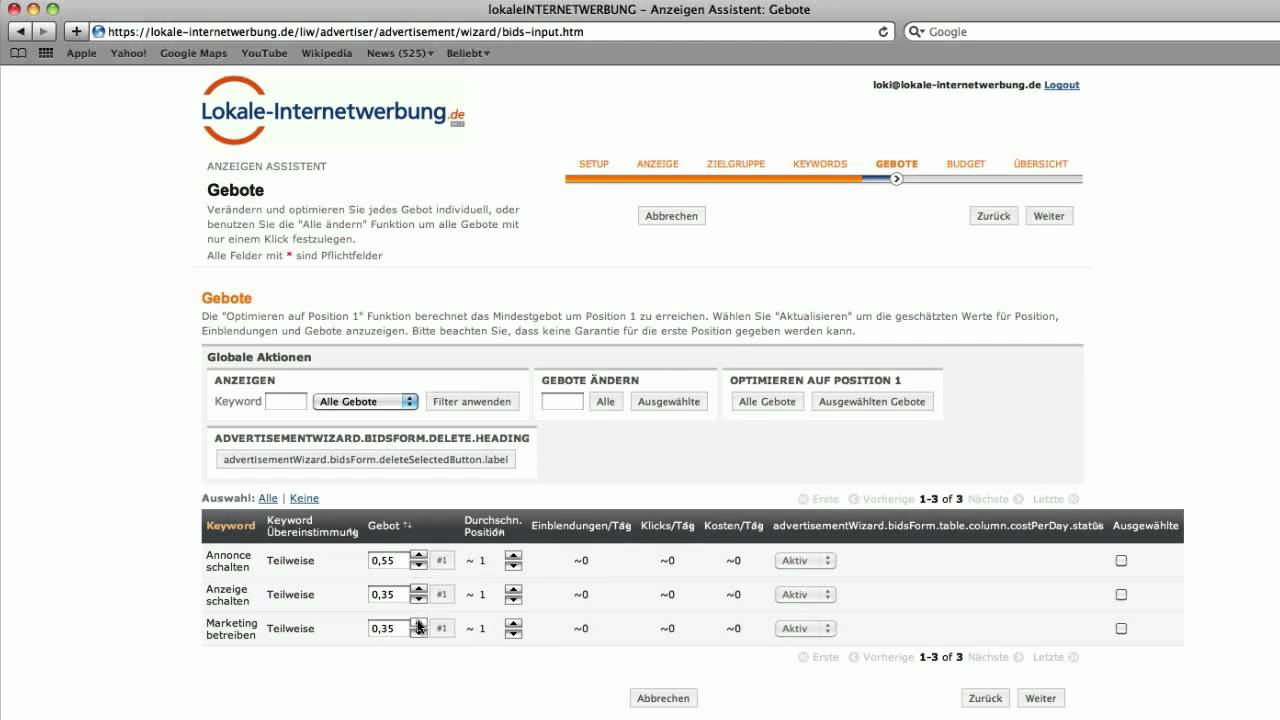The width and height of the screenshot is (1280, 720).
Task: Adjust the bid stepper for Annonce schalten
Action: pos(419,561)
